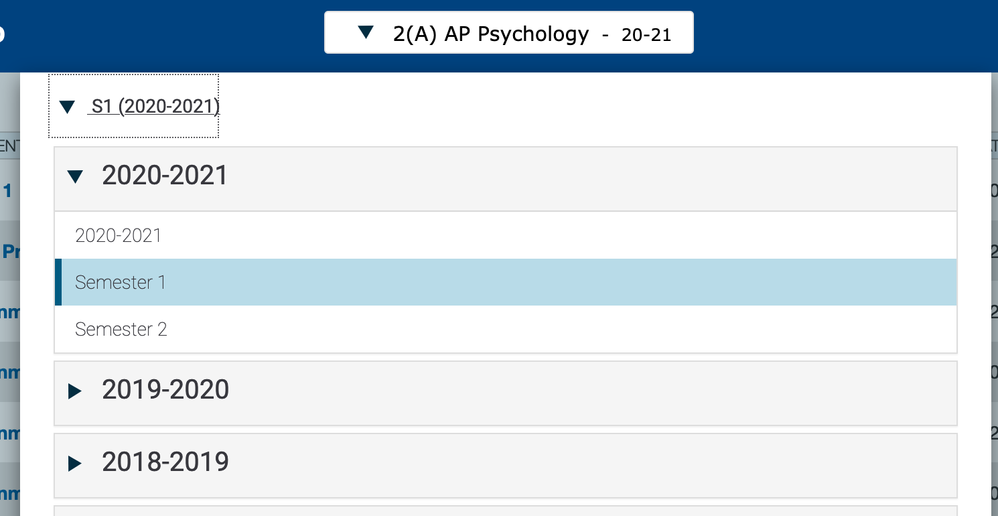Image resolution: width=998 pixels, height=516 pixels.
Task: Click the blue header bar beside course selector
Action: tap(160, 35)
